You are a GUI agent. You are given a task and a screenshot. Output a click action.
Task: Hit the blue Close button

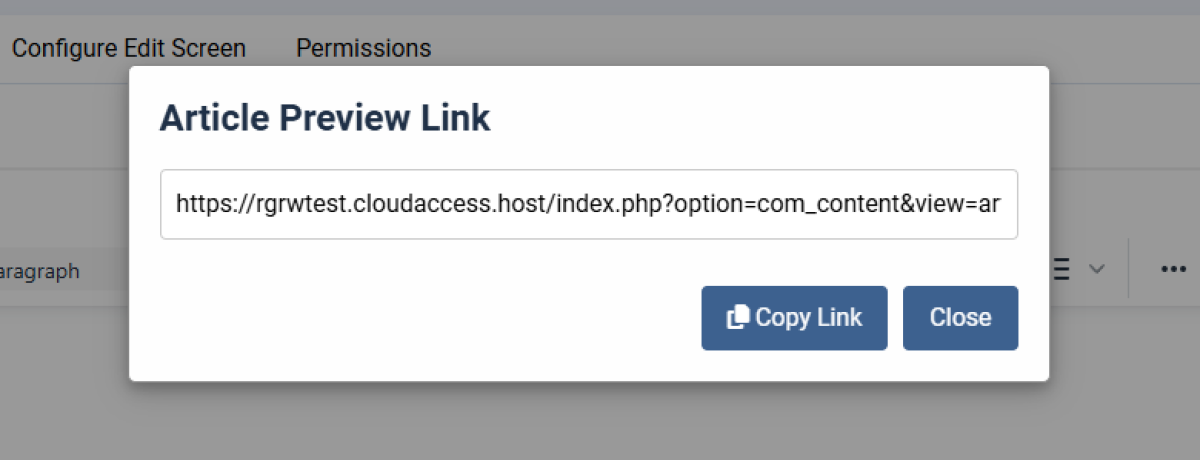960,318
